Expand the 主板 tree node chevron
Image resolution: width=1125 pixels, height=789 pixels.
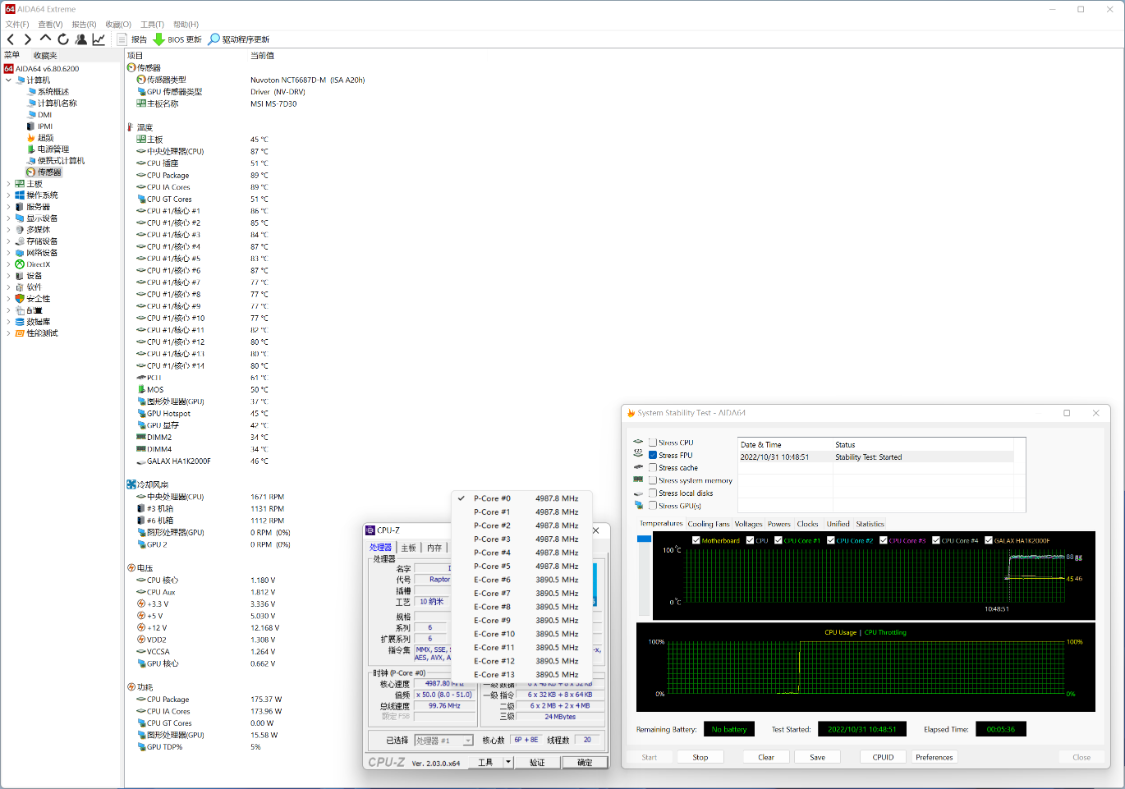(x=9, y=184)
